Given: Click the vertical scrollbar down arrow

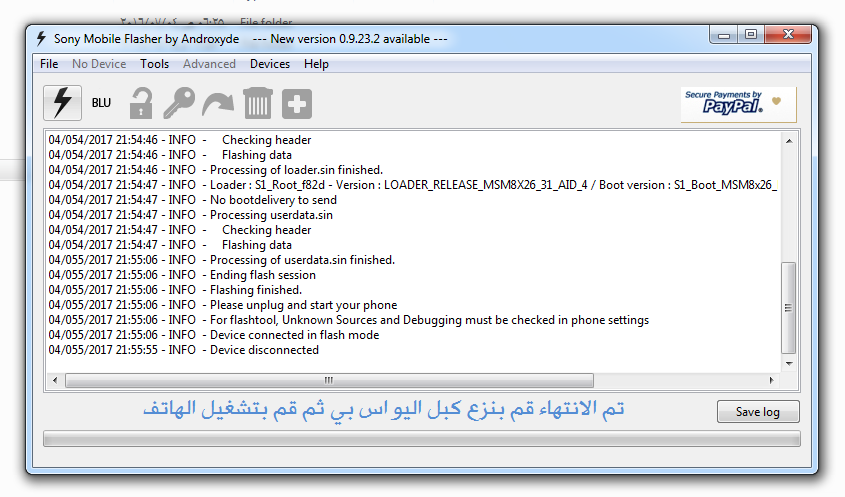Looking at the screenshot, I should pos(789,364).
